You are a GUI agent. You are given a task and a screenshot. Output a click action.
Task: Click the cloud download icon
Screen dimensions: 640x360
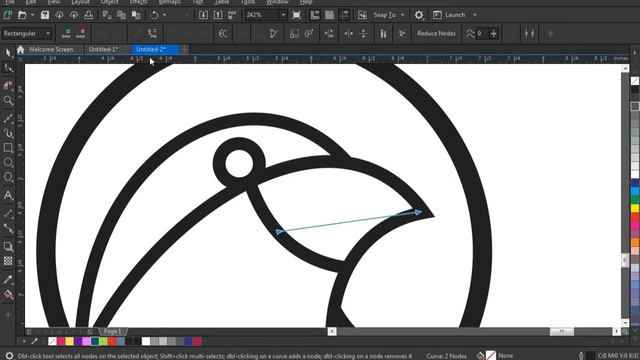[59, 15]
